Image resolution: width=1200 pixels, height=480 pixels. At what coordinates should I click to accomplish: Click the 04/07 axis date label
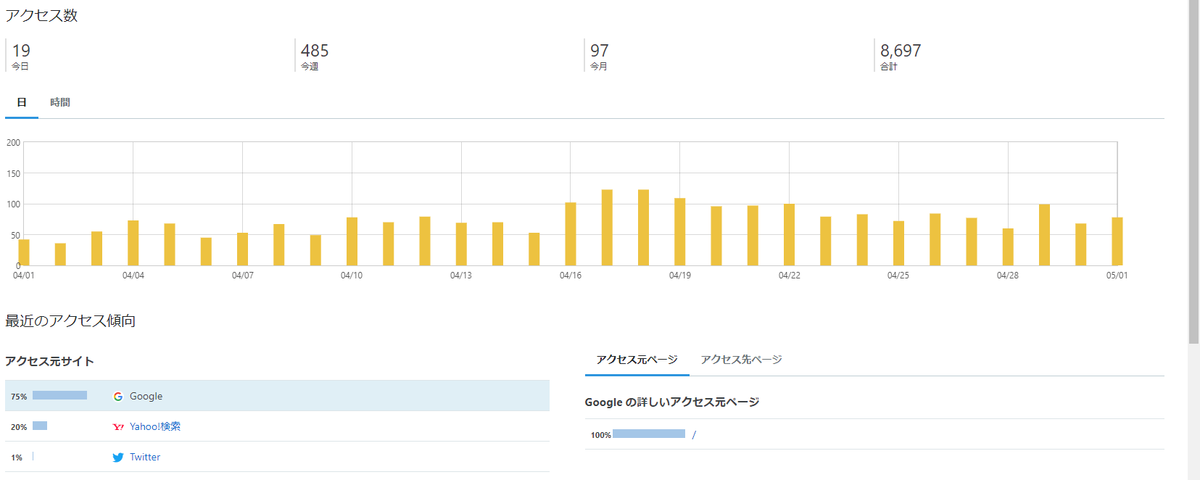click(x=242, y=275)
